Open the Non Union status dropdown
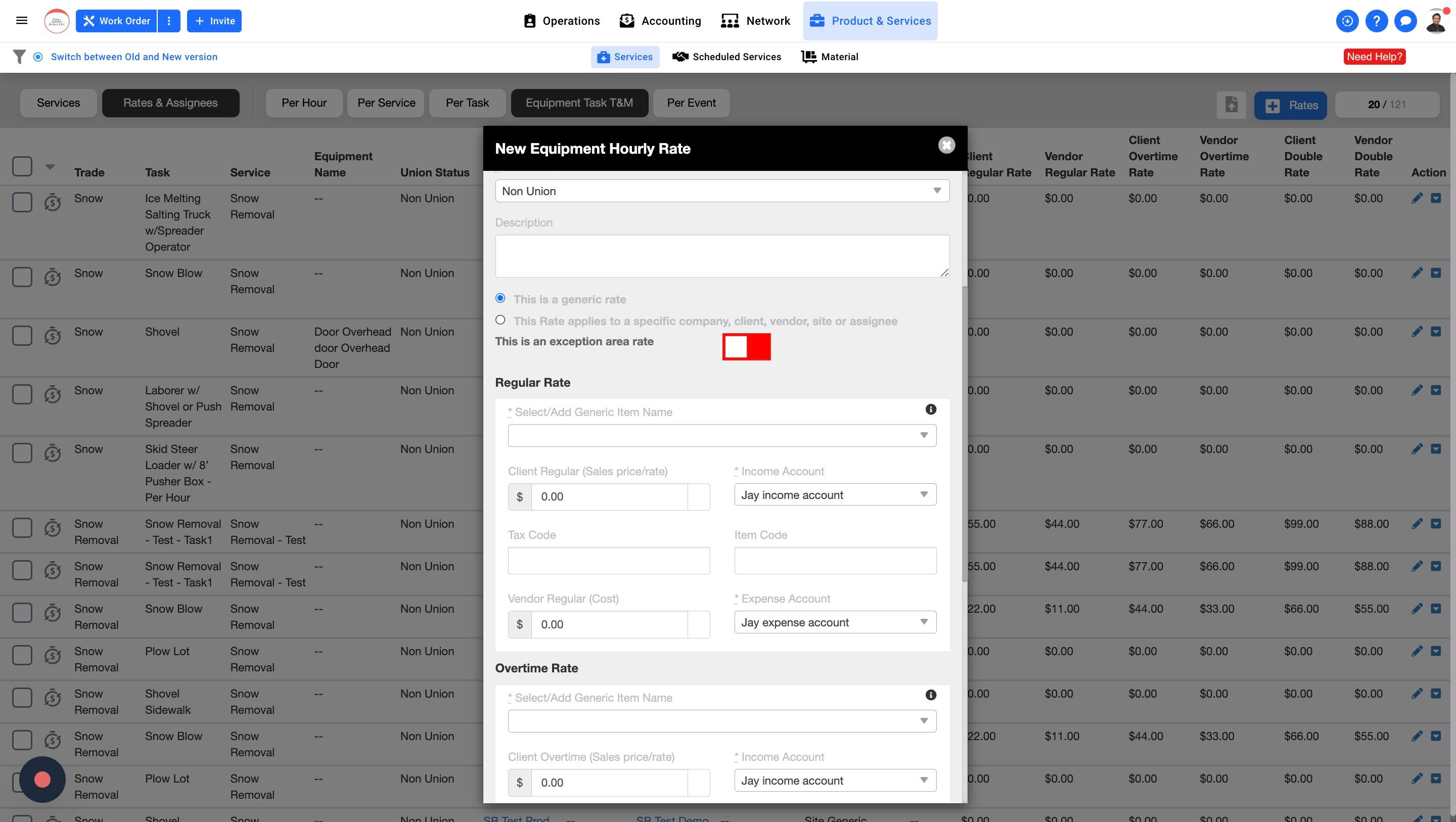 point(722,191)
